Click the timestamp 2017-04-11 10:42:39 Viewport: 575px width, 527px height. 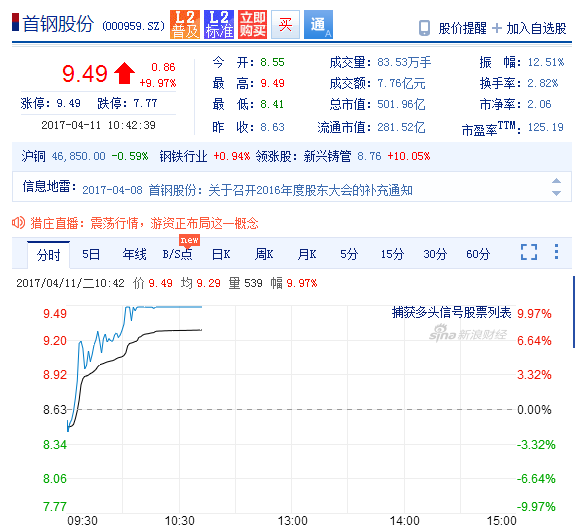(98, 125)
